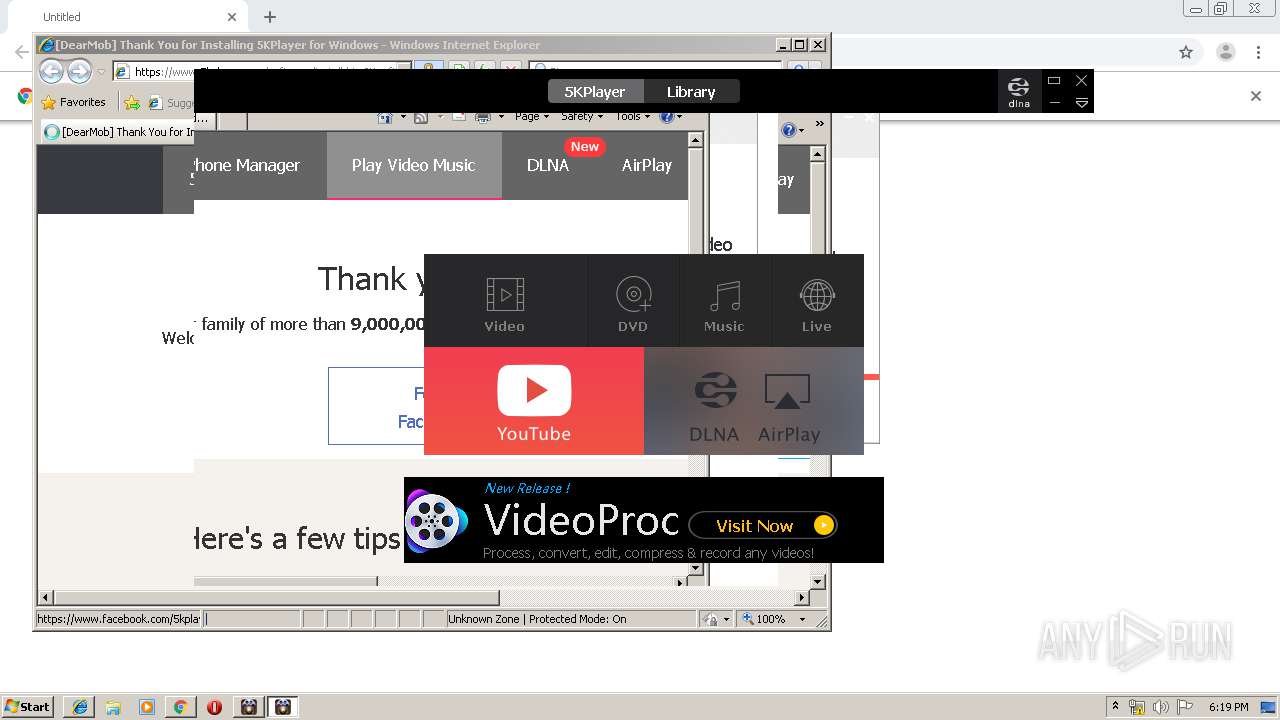The width and height of the screenshot is (1280, 720).
Task: Select the DLNA tab on the webpage
Action: tap(548, 165)
